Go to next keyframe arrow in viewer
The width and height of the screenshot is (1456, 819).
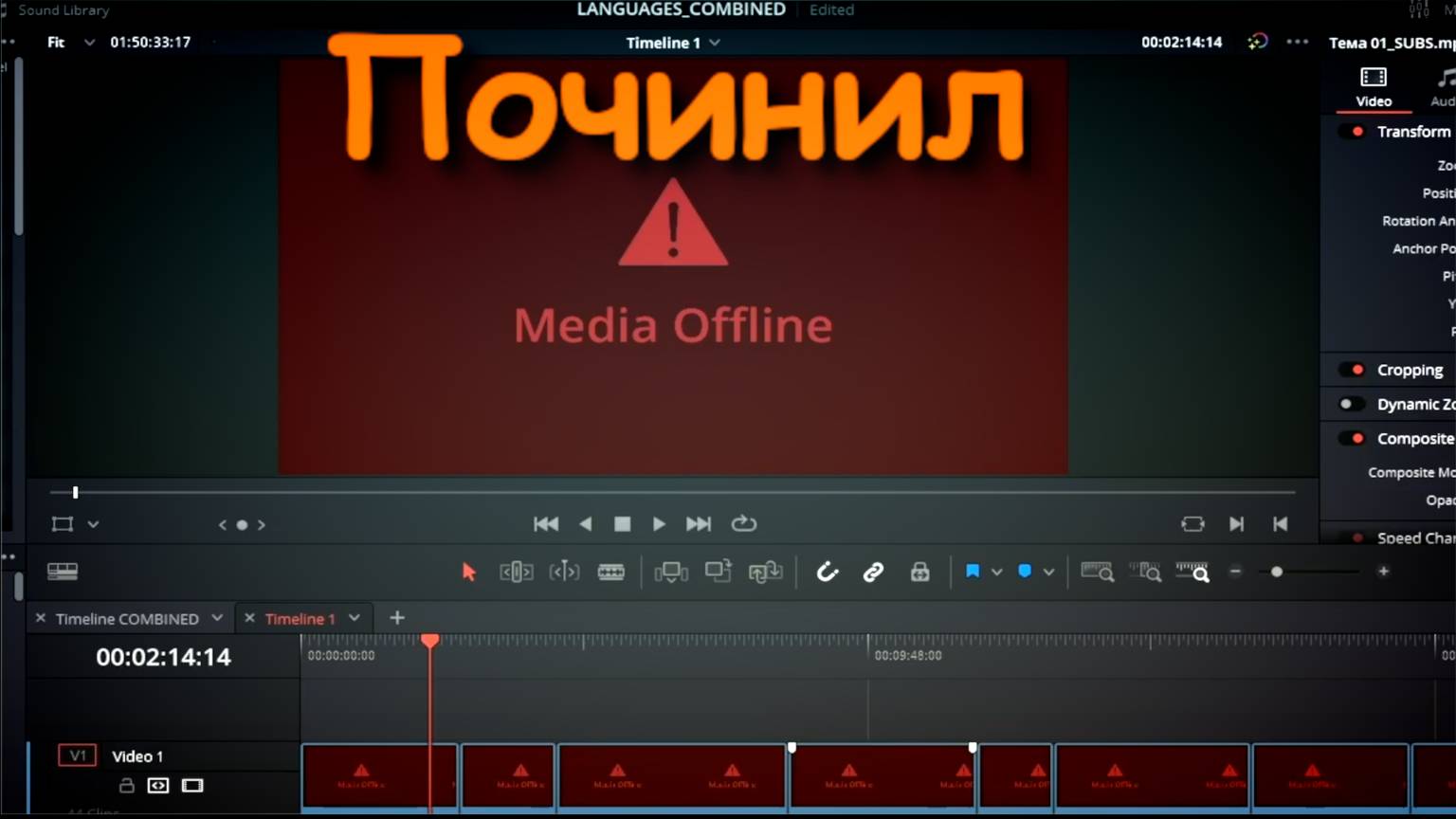point(262,524)
